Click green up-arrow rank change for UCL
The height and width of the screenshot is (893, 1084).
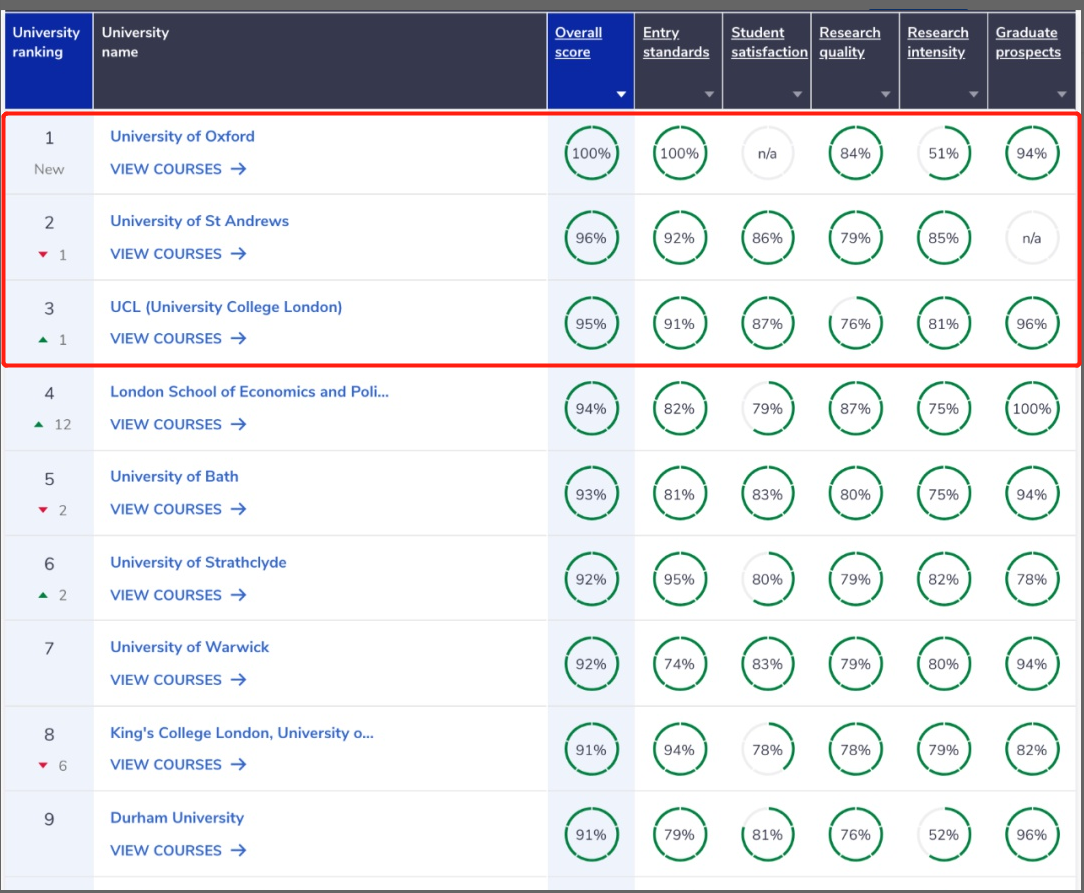[43, 339]
